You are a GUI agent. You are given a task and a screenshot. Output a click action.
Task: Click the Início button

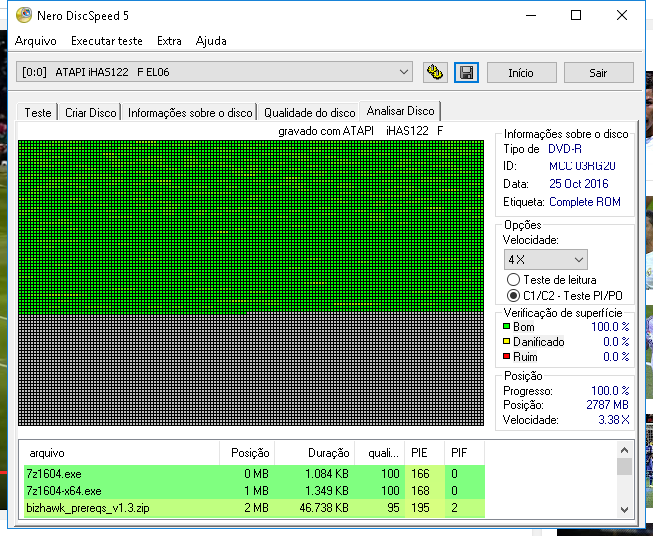coord(521,73)
